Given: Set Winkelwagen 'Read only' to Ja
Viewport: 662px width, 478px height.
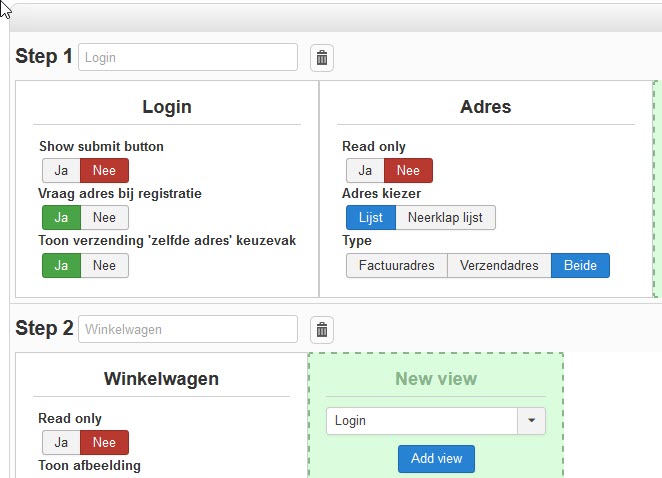Looking at the screenshot, I should pyautogui.click(x=61, y=442).
